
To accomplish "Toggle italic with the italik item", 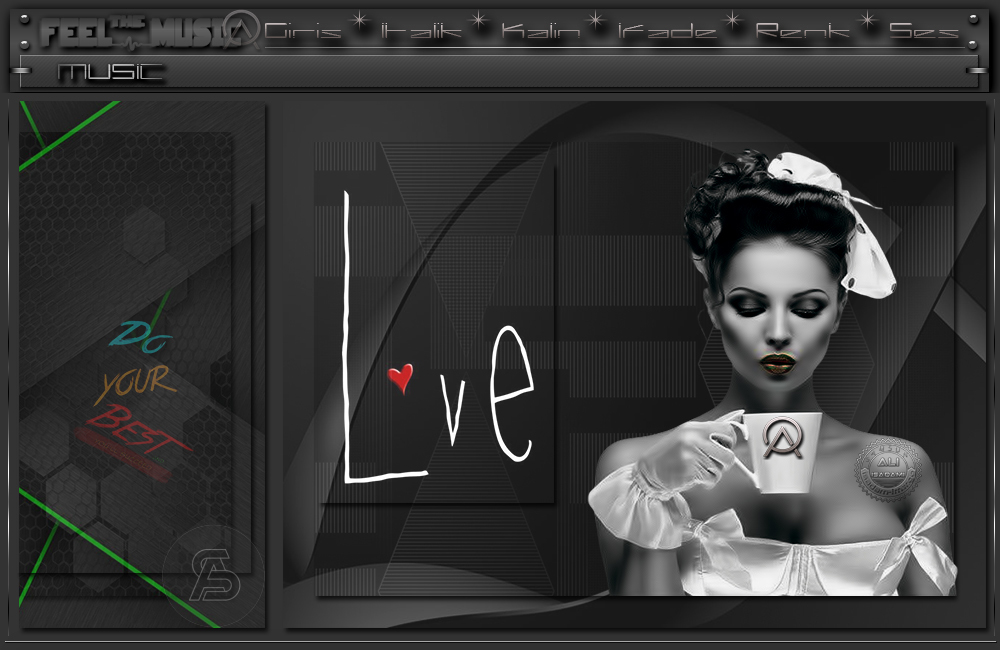I will [x=421, y=31].
